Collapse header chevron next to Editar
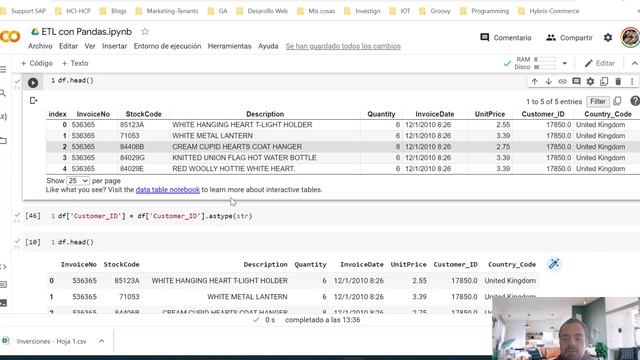The height and width of the screenshot is (360, 640). 634,63
